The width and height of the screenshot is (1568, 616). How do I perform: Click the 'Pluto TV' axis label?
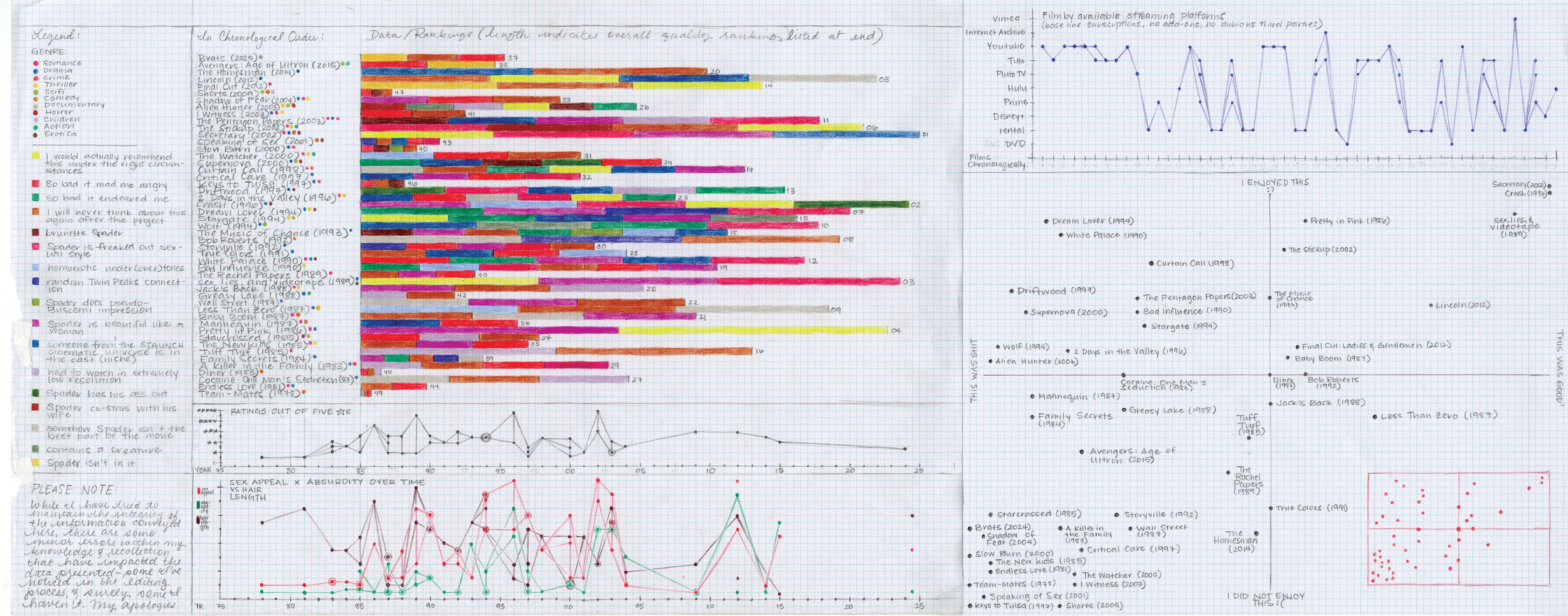[x=1010, y=74]
